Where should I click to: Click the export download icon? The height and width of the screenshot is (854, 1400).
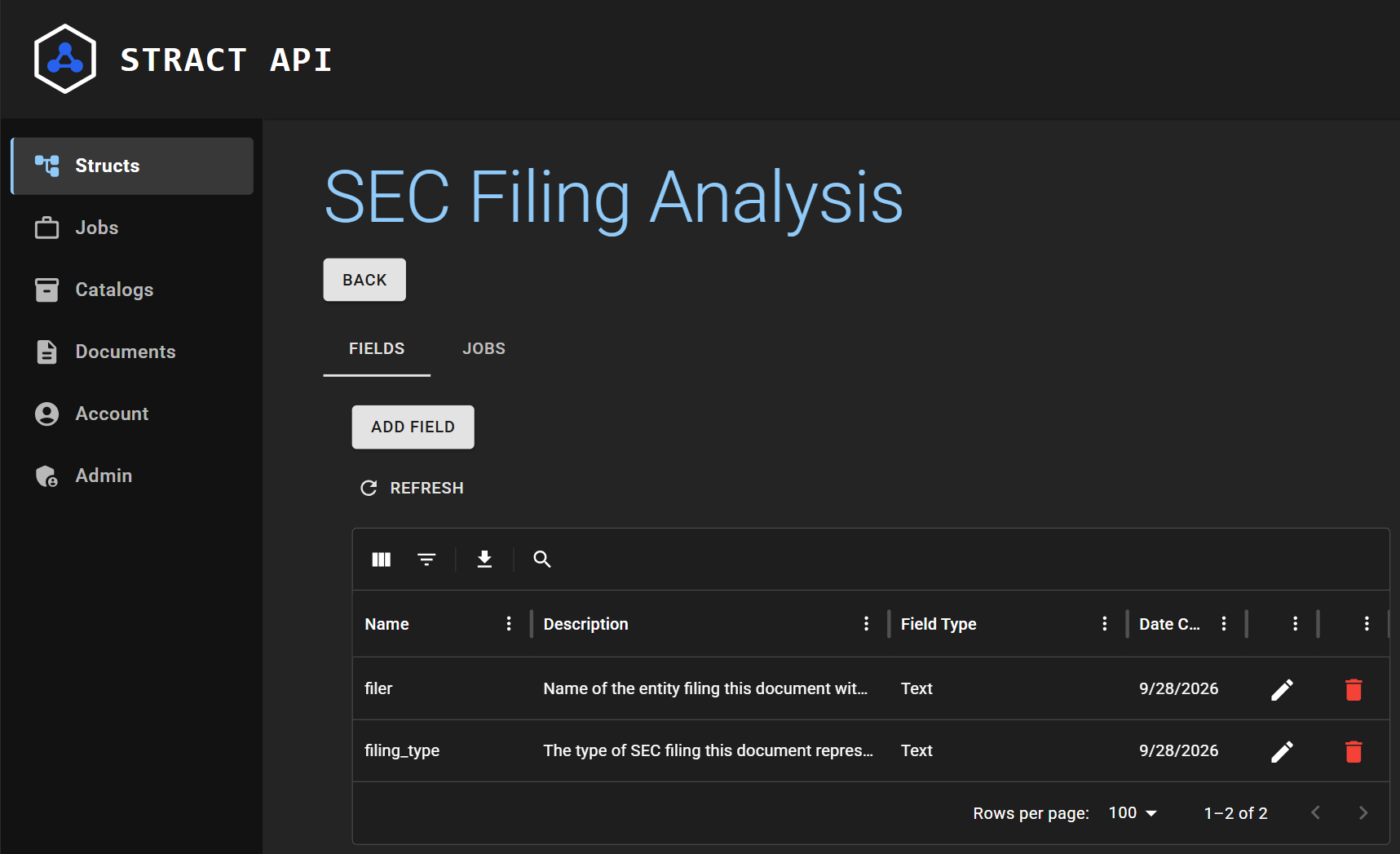[484, 559]
